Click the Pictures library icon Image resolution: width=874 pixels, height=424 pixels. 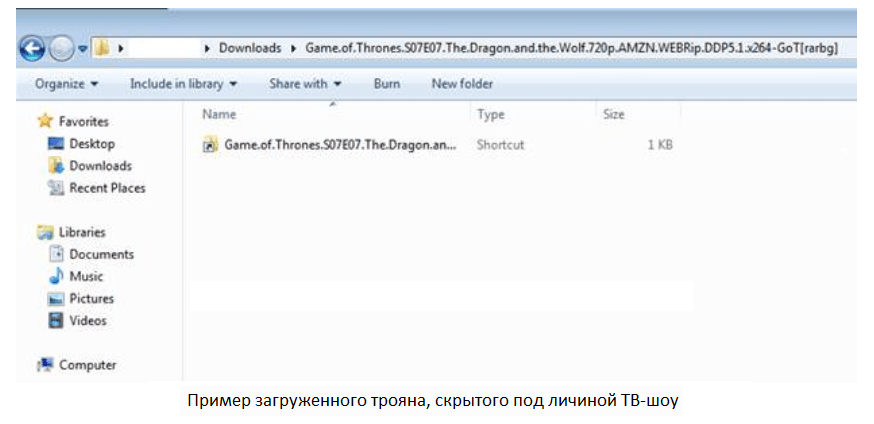(x=56, y=299)
